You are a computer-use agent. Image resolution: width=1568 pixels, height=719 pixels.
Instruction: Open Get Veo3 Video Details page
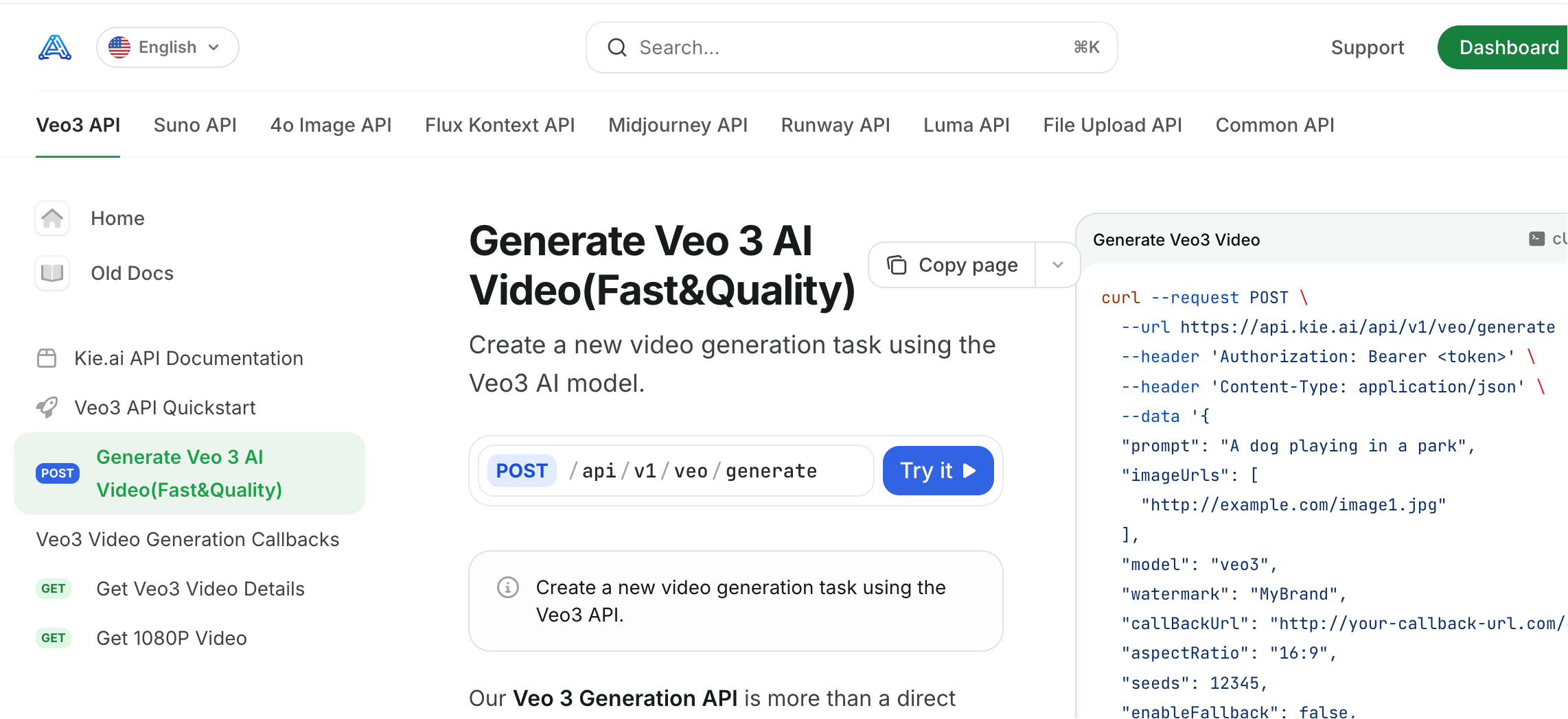pyautogui.click(x=200, y=589)
